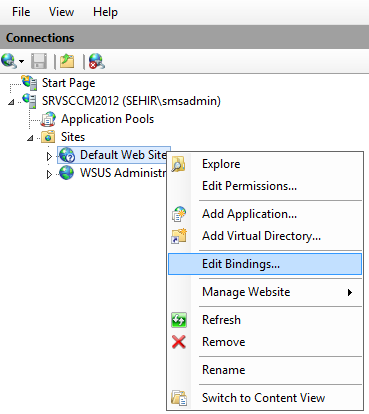Open the Help menu

tap(105, 12)
